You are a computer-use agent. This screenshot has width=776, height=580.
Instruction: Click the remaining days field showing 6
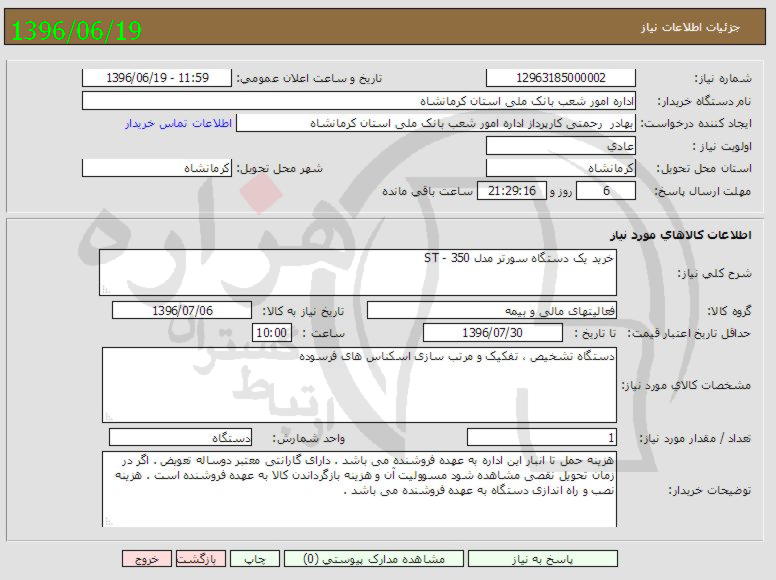[606, 191]
